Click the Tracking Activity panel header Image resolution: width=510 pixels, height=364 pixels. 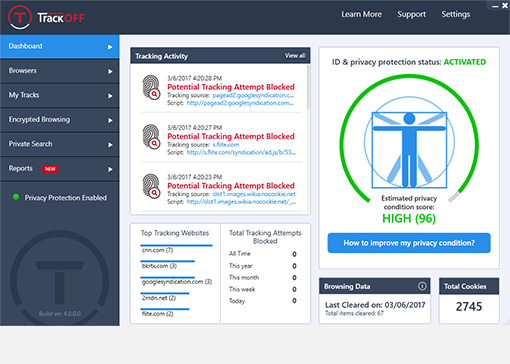coord(220,56)
